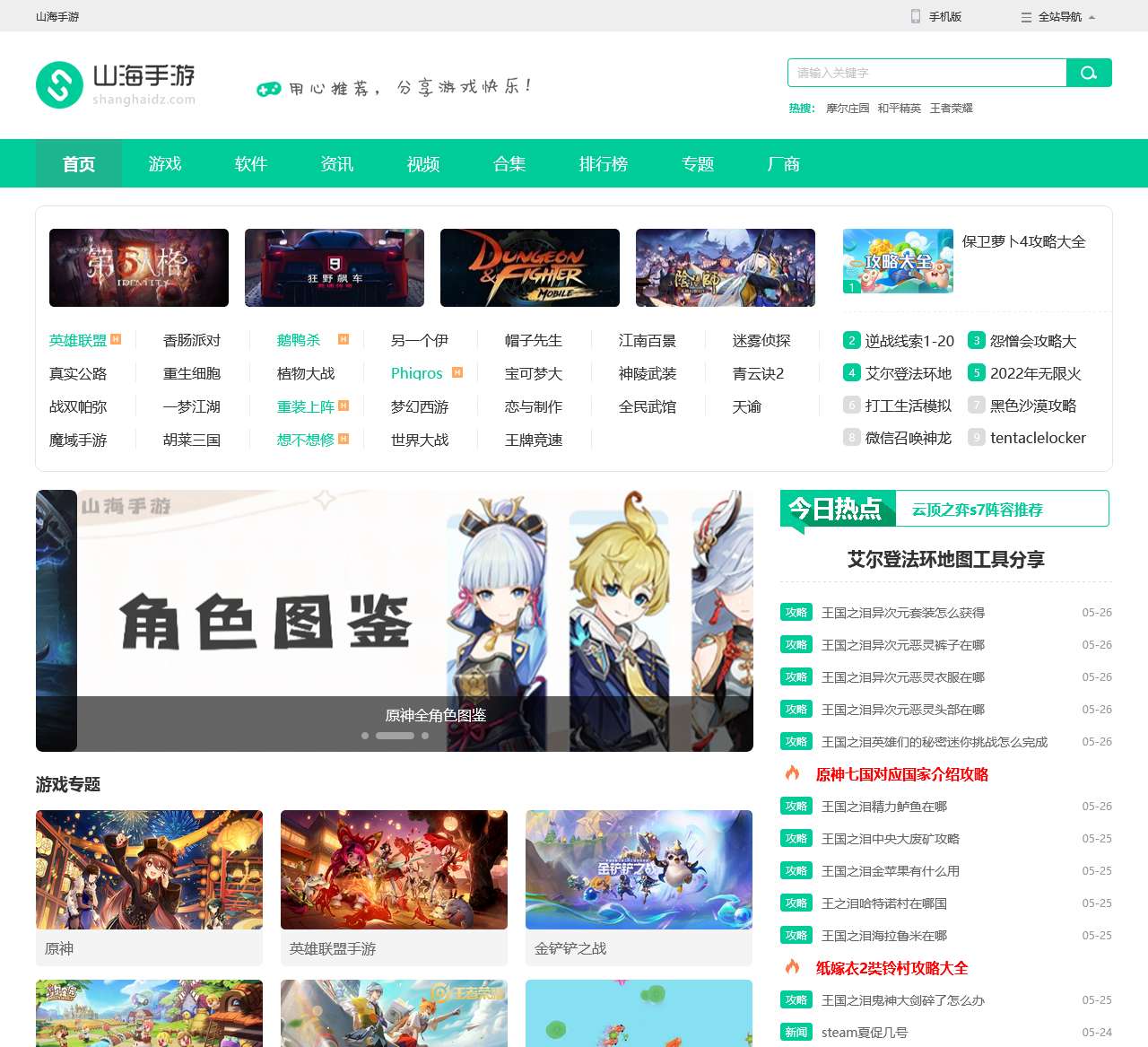Screen dimensions: 1148x1047
Task: Click the 山海手游 text in top bar
Action: [x=57, y=17]
